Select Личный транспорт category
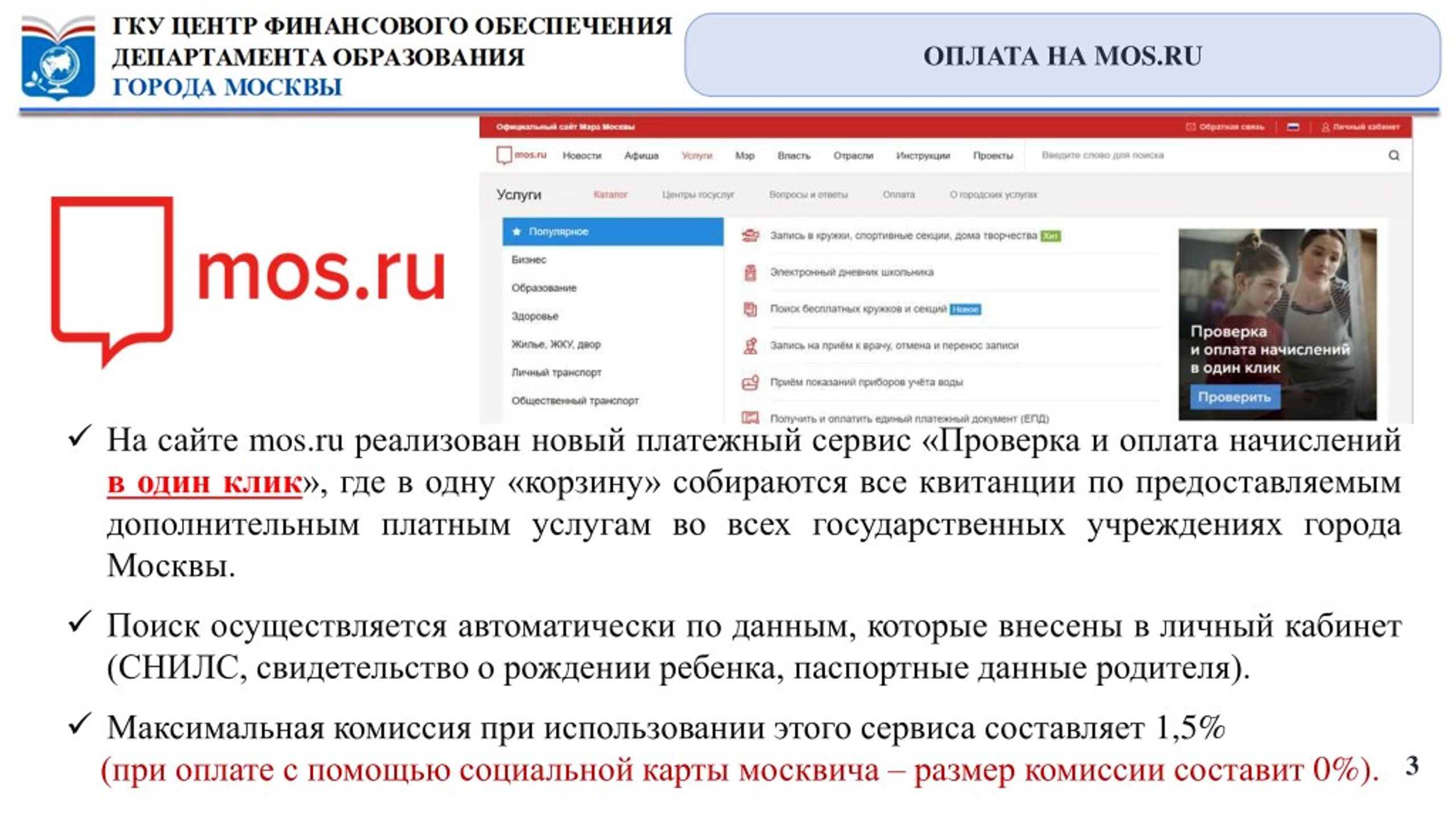1456x819 pixels. click(556, 373)
